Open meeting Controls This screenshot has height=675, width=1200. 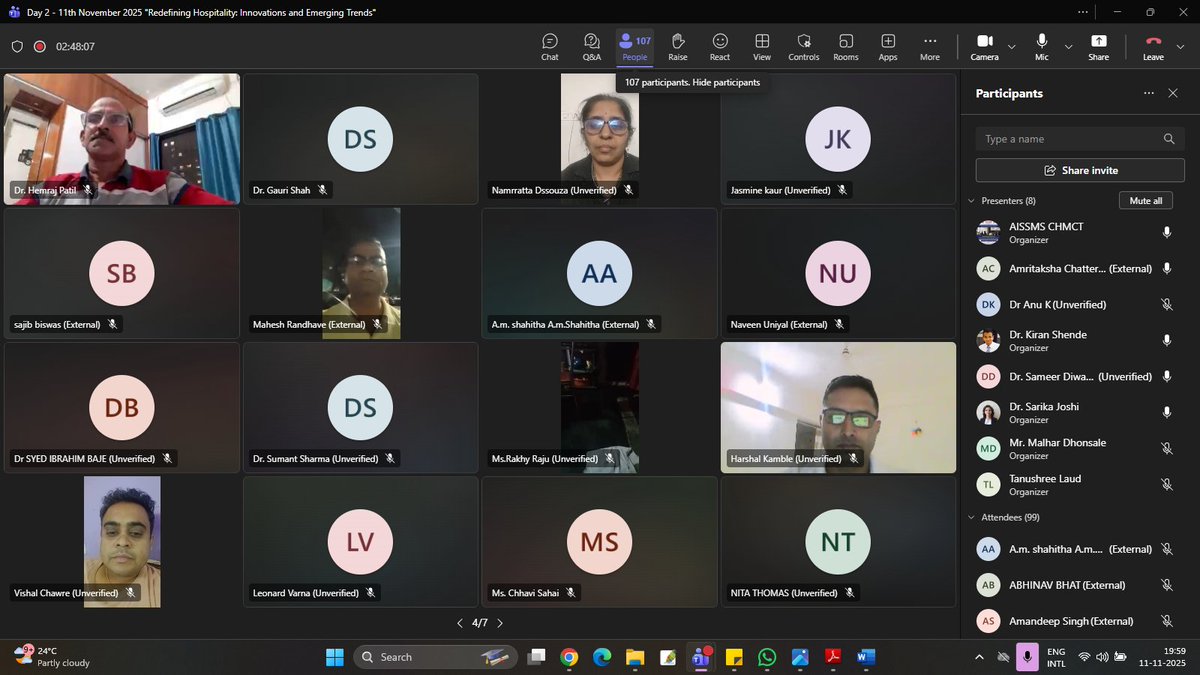coord(804,47)
